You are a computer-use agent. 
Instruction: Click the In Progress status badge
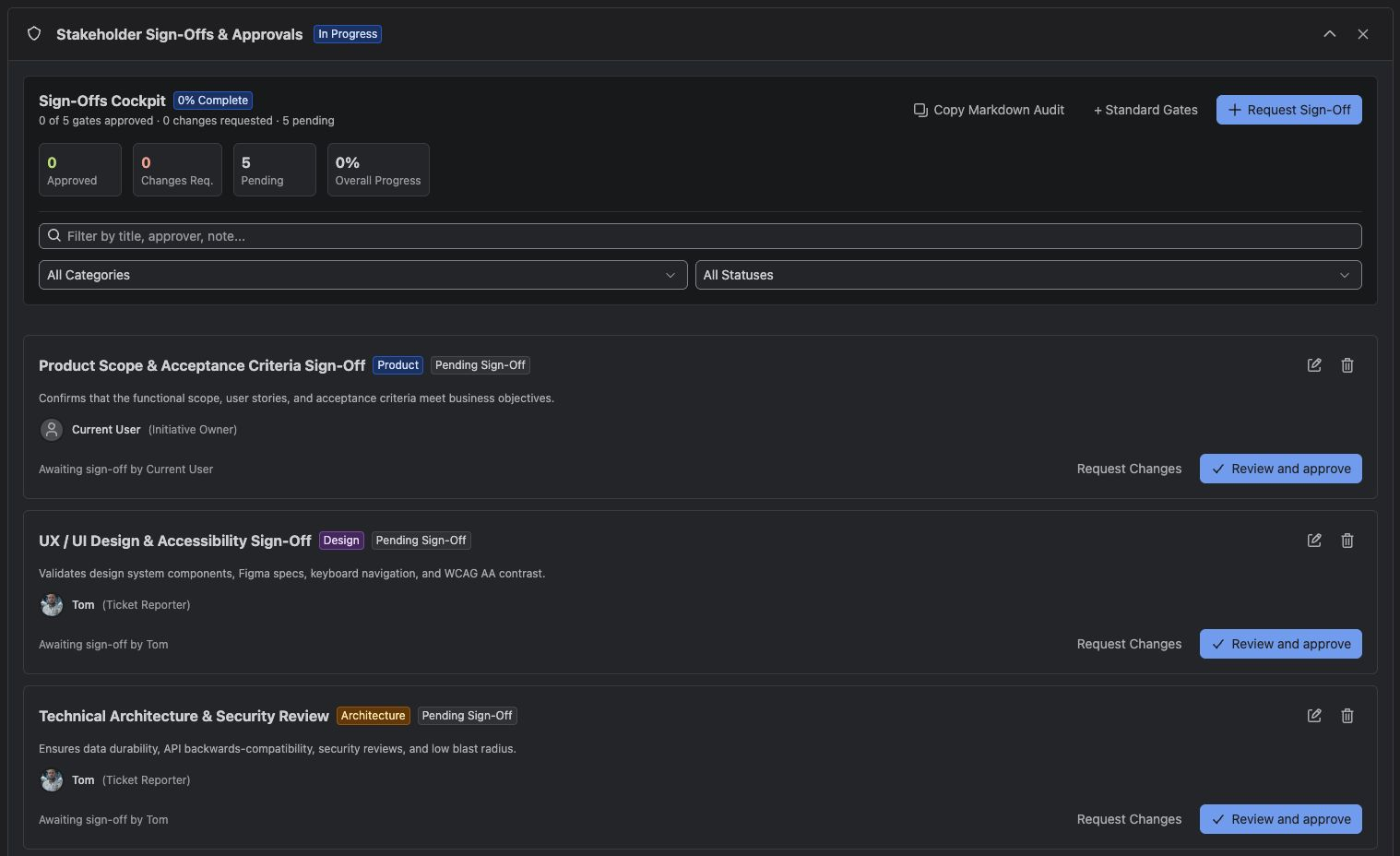tap(348, 34)
